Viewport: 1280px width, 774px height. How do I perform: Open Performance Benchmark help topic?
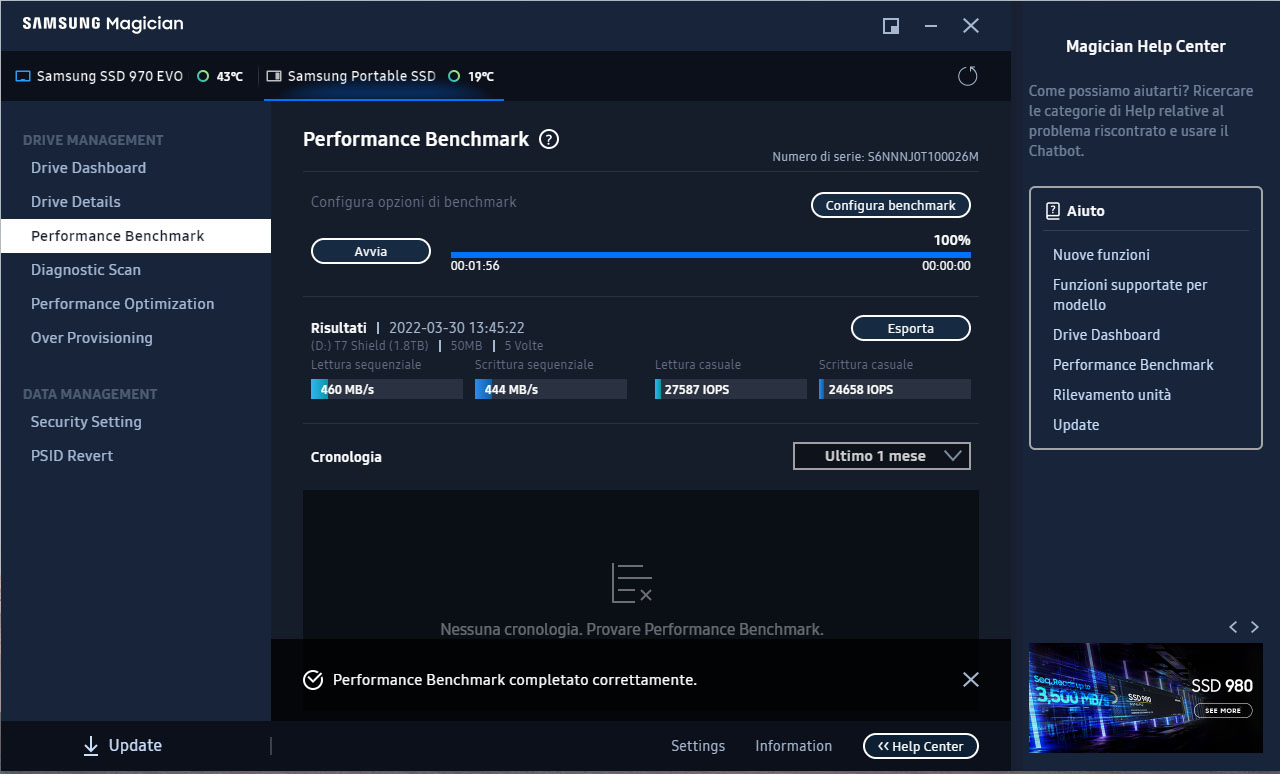(1133, 365)
